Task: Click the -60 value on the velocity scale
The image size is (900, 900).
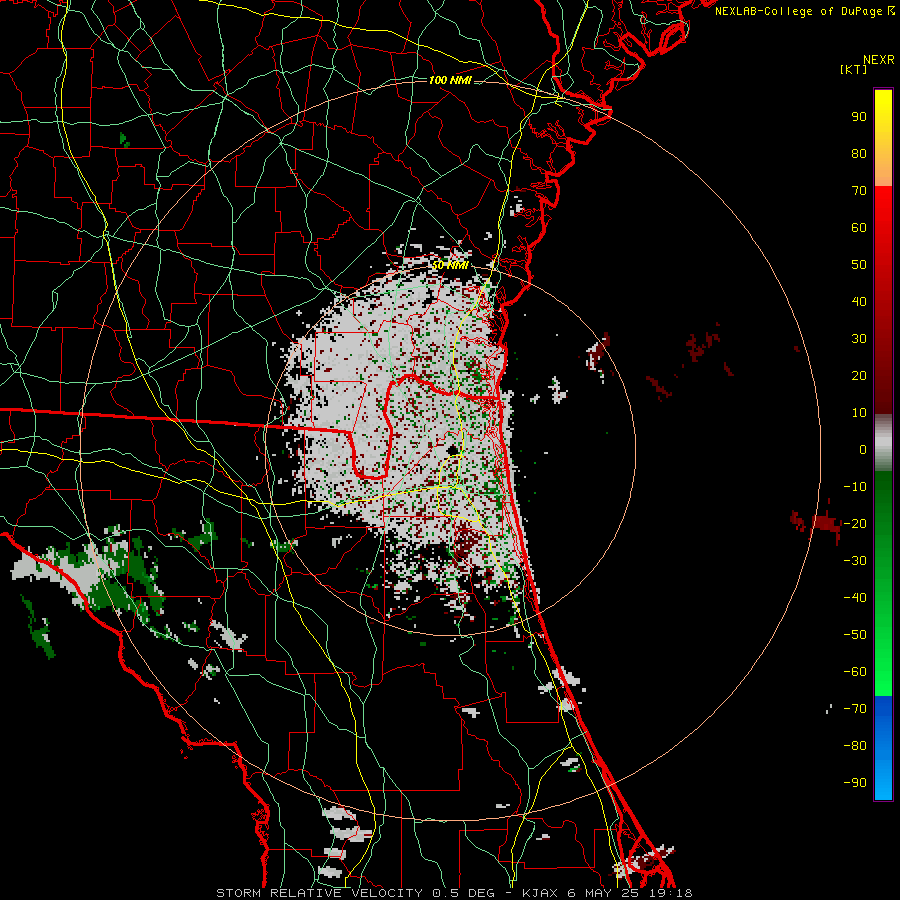Action: pos(855,672)
